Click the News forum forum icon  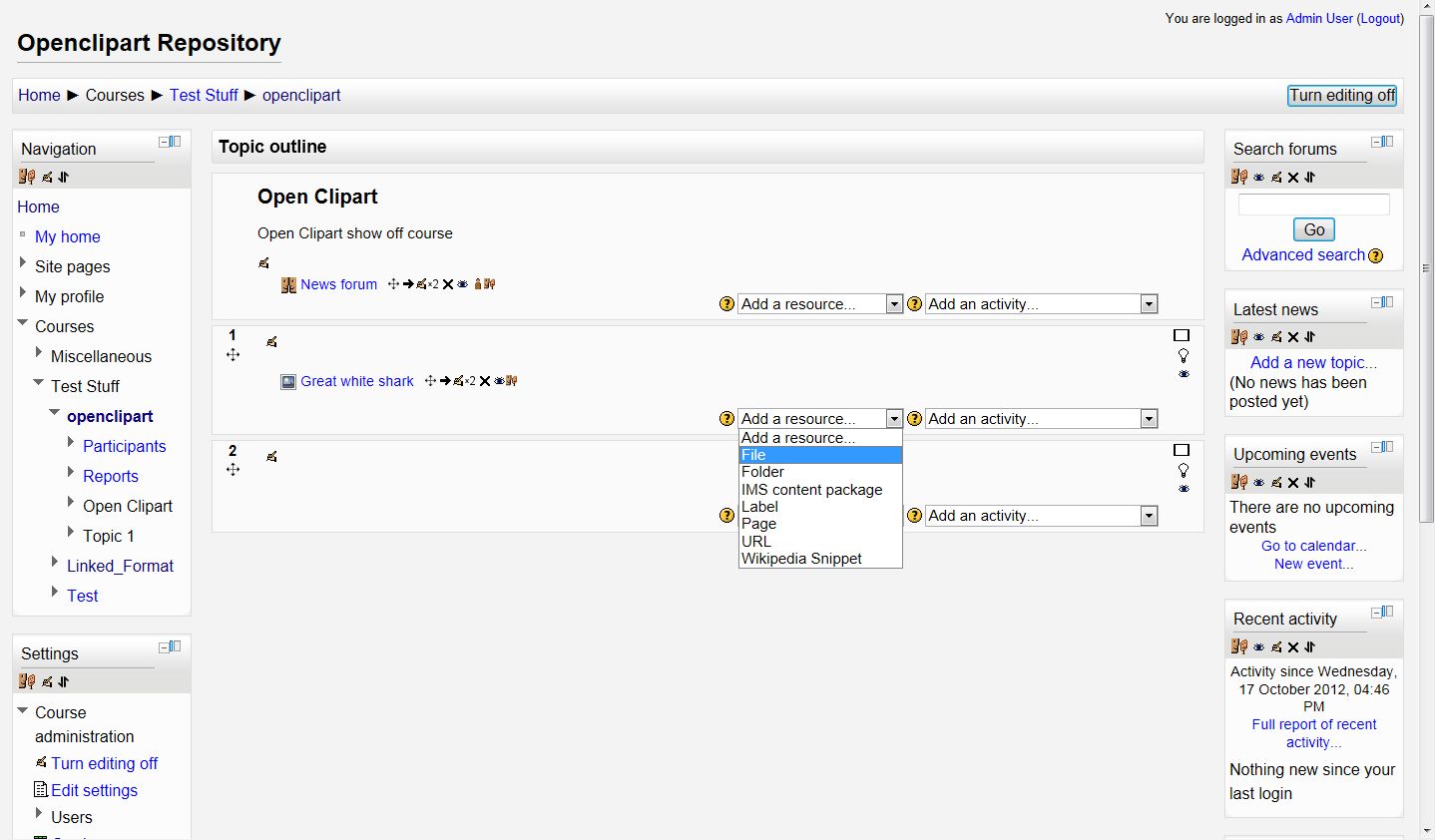pyautogui.click(x=288, y=284)
